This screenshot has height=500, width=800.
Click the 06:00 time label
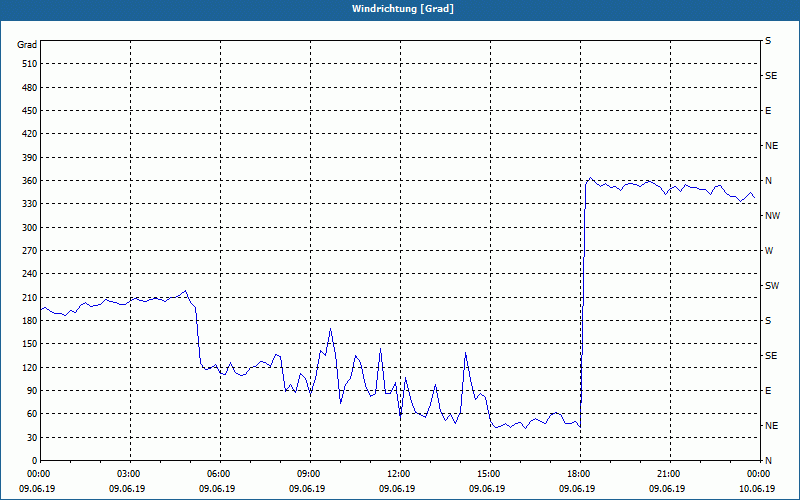(x=217, y=474)
